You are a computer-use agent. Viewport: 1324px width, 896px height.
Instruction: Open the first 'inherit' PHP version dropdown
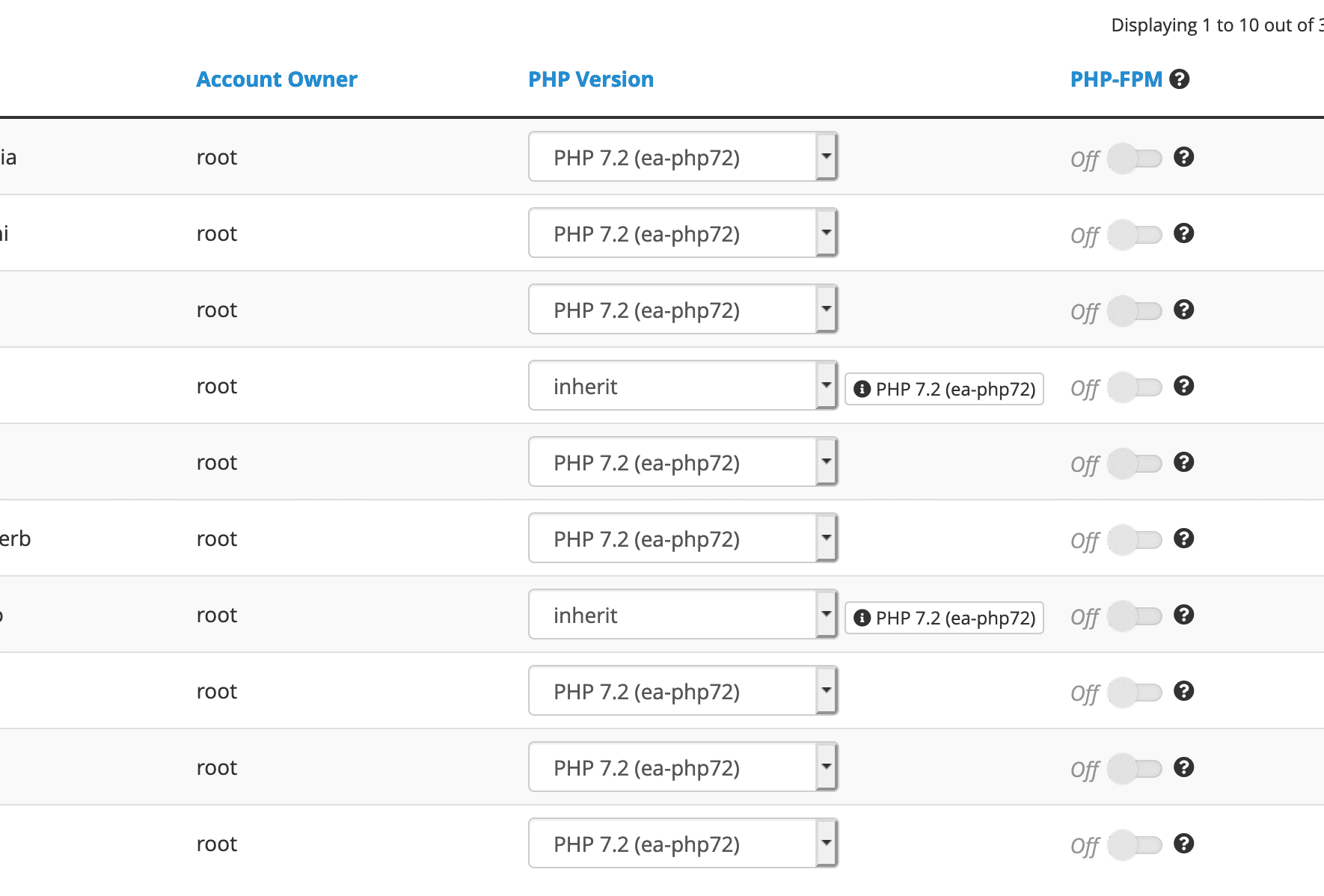(683, 386)
